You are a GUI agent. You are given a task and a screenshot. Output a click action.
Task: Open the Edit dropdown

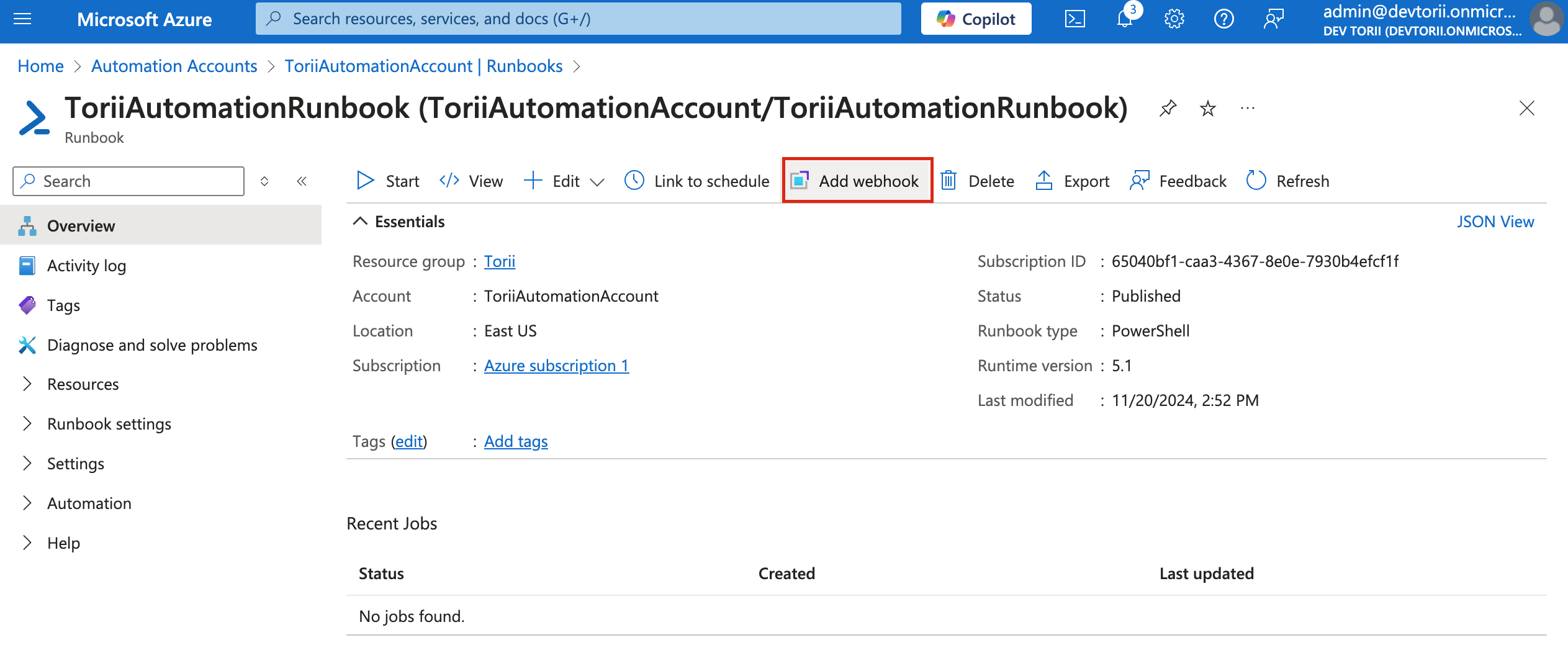click(564, 181)
